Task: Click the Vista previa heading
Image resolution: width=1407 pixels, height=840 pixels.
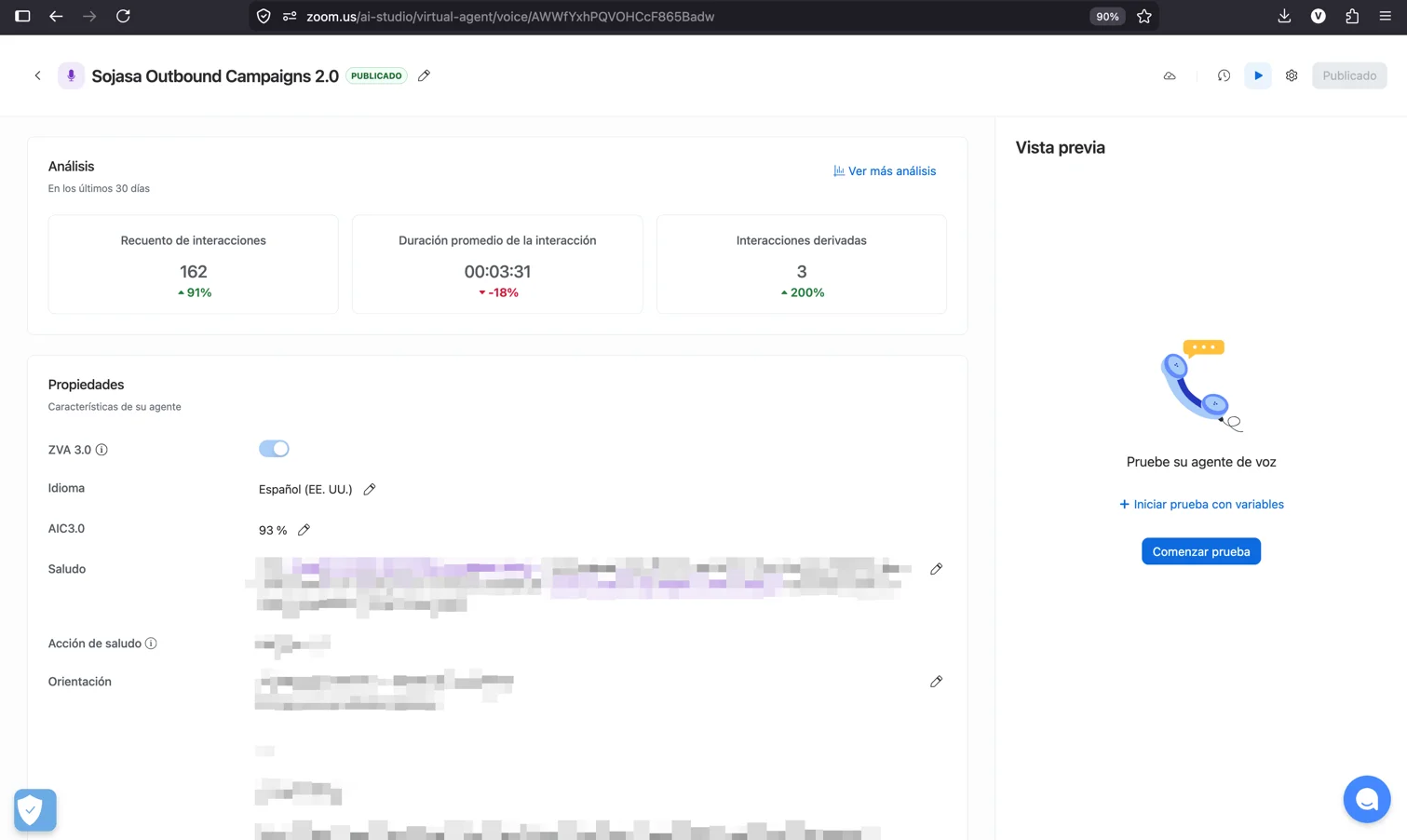Action: [x=1061, y=147]
